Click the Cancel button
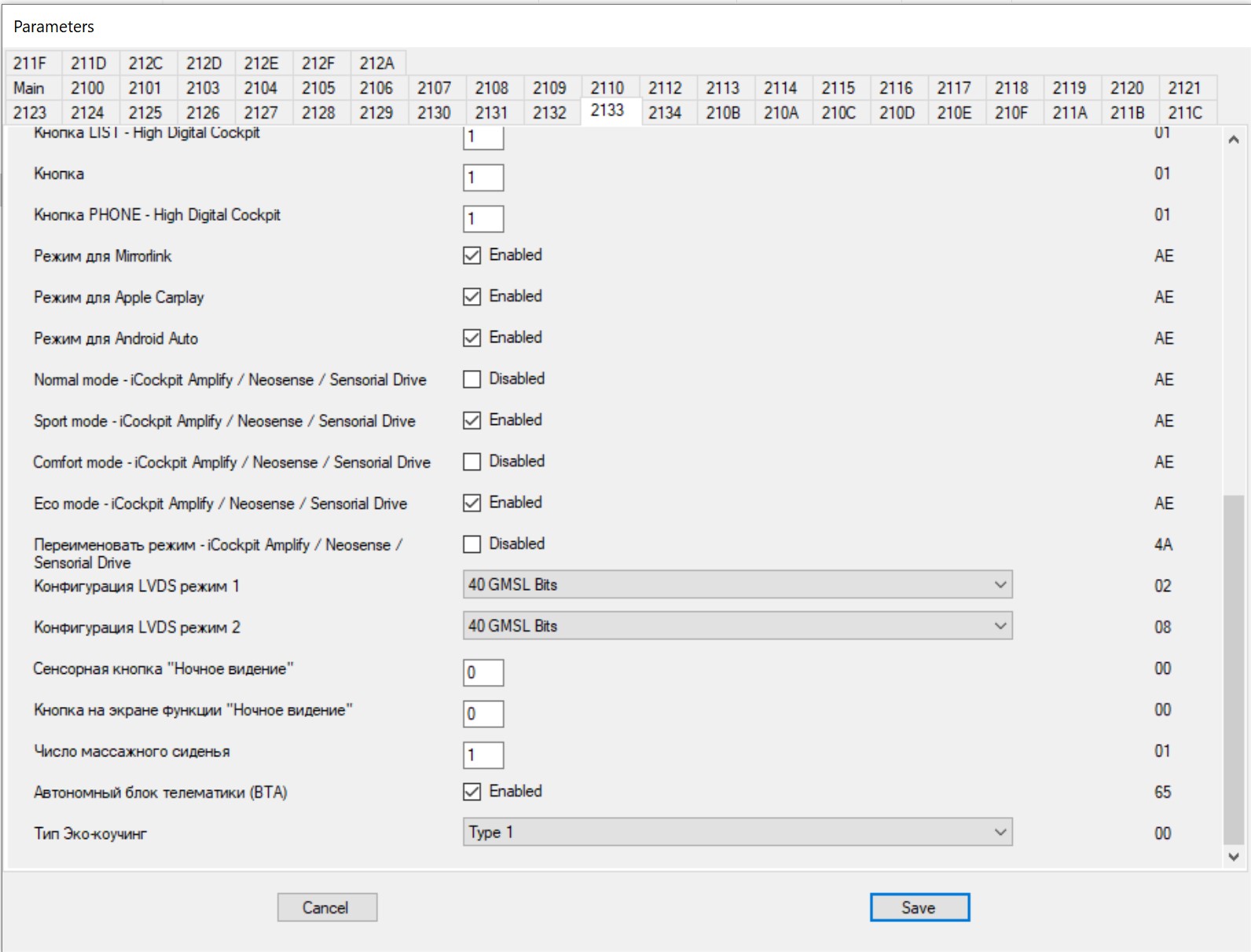Screen dimensions: 1251x952 click(x=327, y=907)
